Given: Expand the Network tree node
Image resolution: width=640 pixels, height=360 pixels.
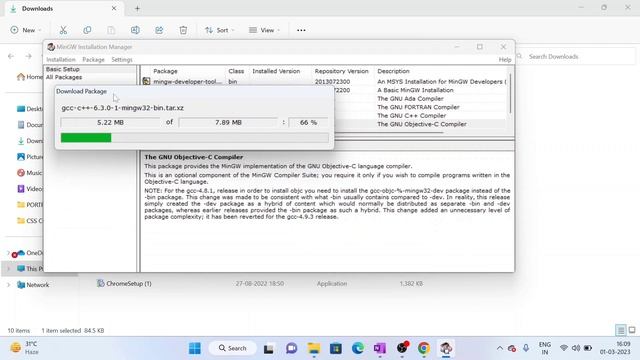Looking at the screenshot, I should 9,285.
